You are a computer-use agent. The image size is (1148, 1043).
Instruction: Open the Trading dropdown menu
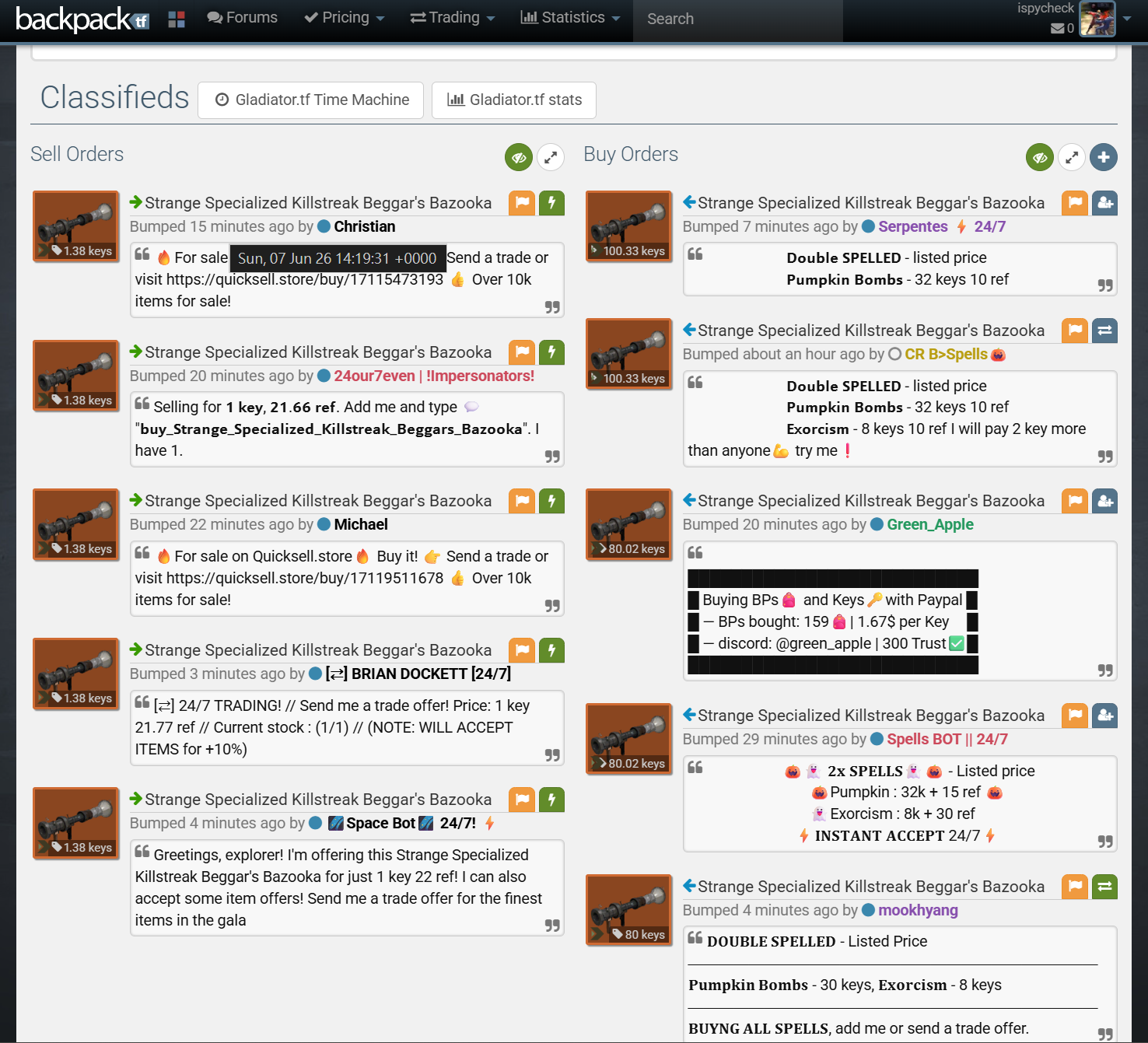(453, 18)
